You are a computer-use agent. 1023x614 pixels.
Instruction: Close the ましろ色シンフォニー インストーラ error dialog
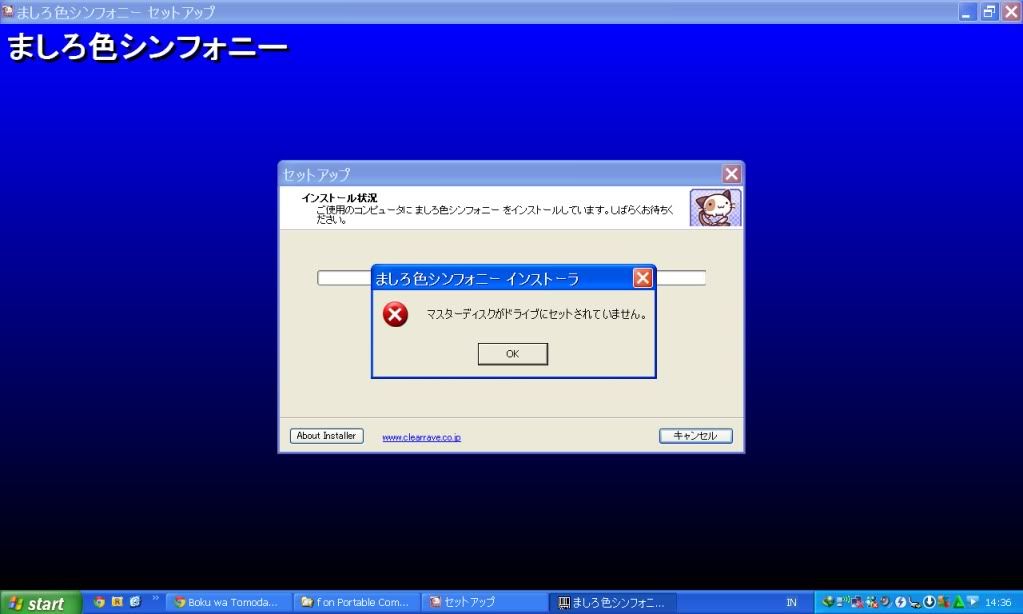[643, 278]
